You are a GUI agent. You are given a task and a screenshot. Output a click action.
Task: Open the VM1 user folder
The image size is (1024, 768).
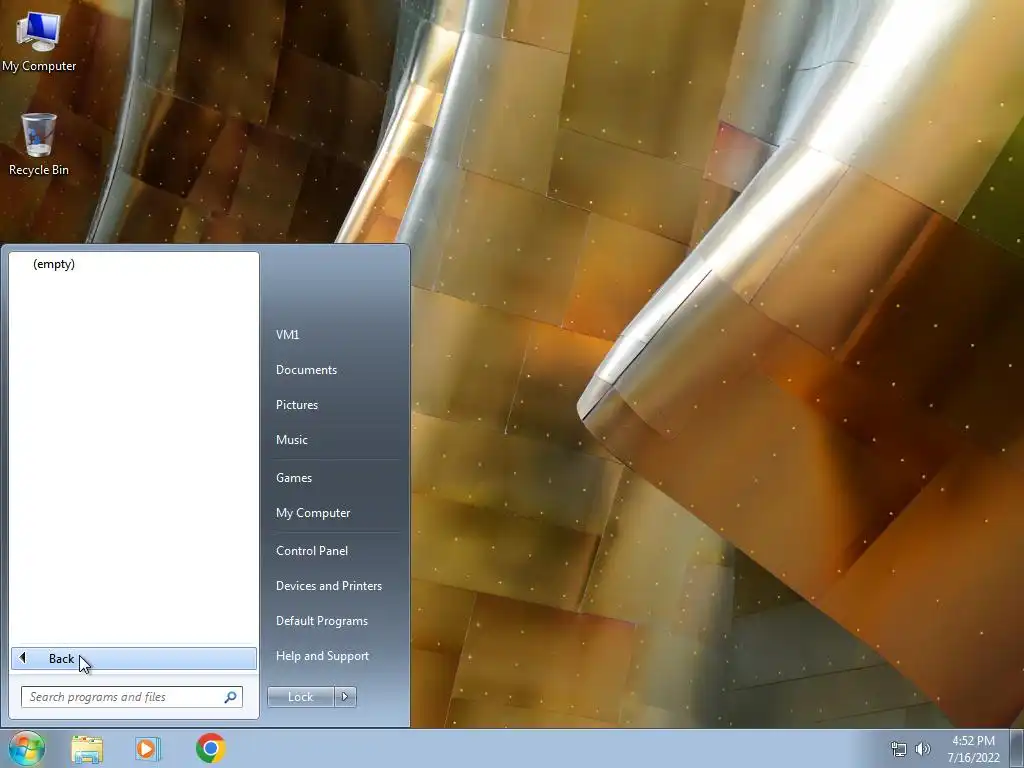pyautogui.click(x=287, y=334)
